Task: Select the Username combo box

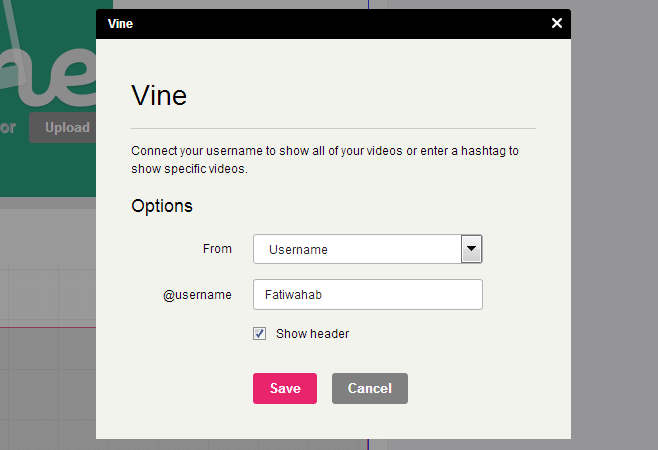Action: [368, 249]
